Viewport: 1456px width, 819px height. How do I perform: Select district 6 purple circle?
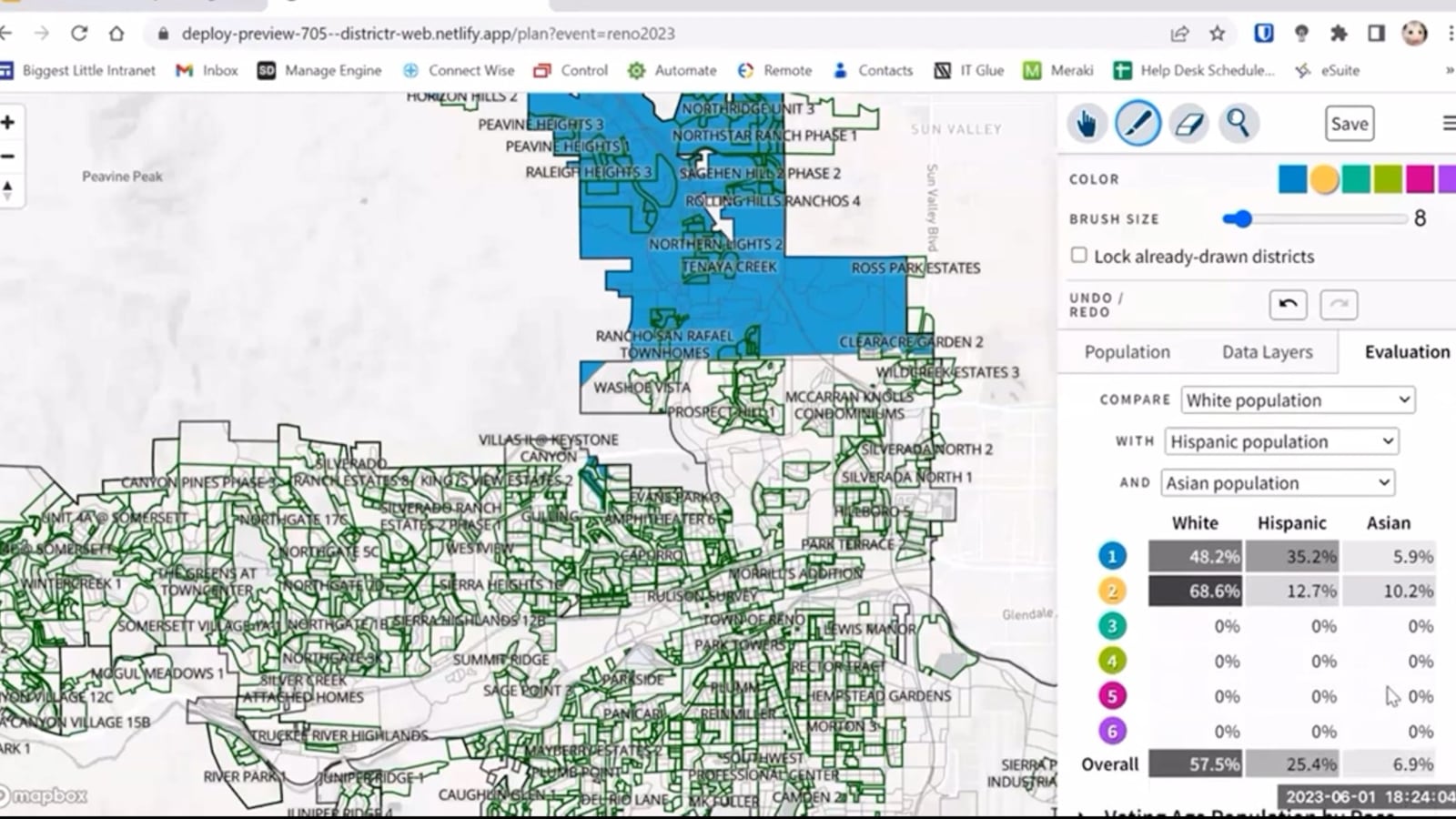click(x=1111, y=731)
